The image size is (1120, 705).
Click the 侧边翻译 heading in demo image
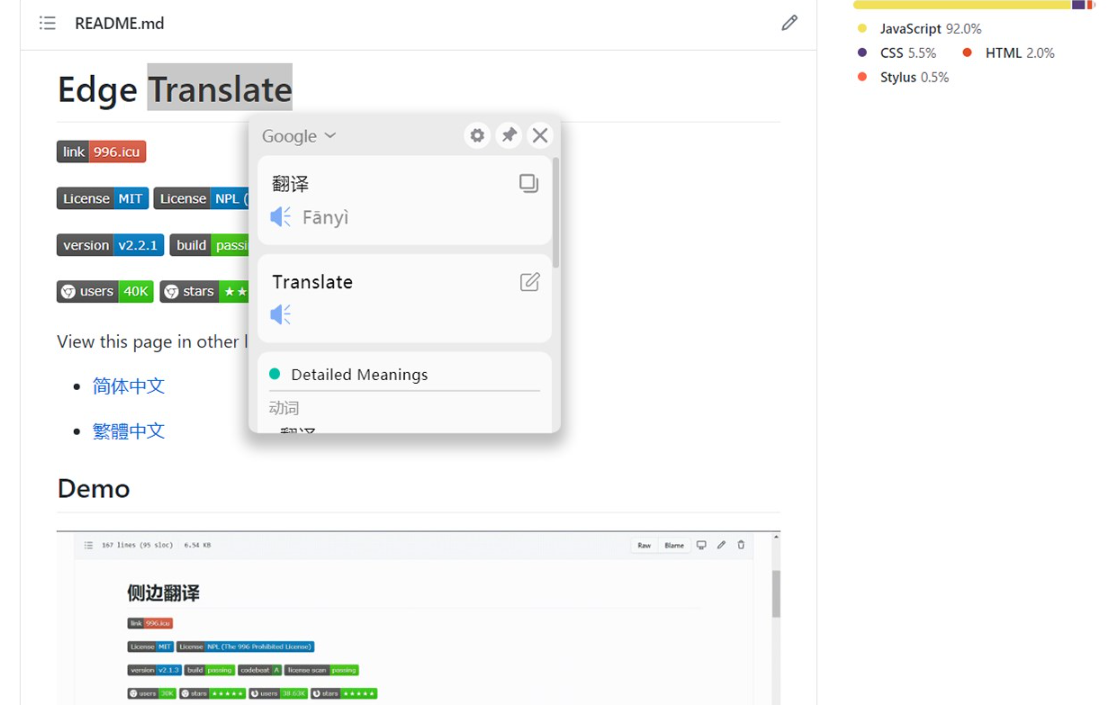164,593
